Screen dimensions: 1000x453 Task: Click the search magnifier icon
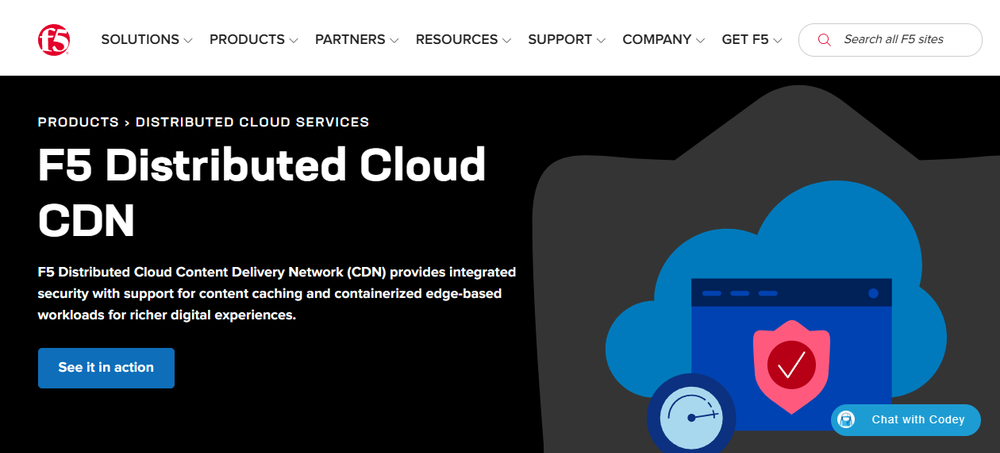(824, 40)
